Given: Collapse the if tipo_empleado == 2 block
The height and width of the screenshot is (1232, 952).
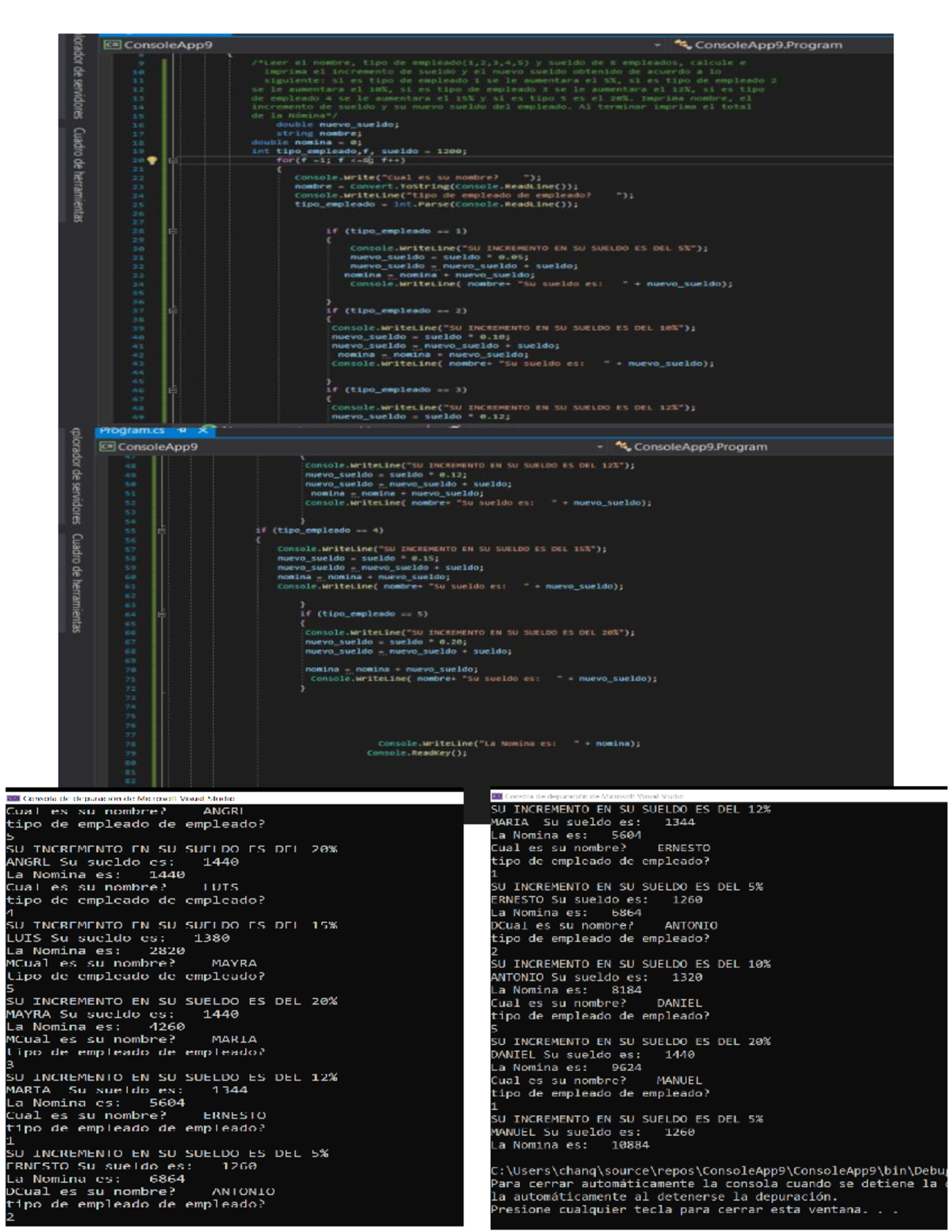Looking at the screenshot, I should click(x=172, y=309).
